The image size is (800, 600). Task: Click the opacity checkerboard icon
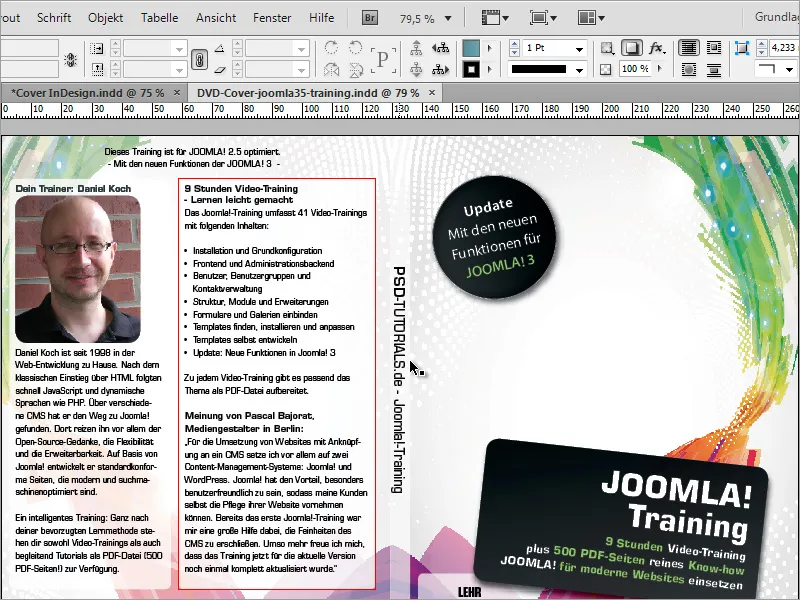(606, 69)
